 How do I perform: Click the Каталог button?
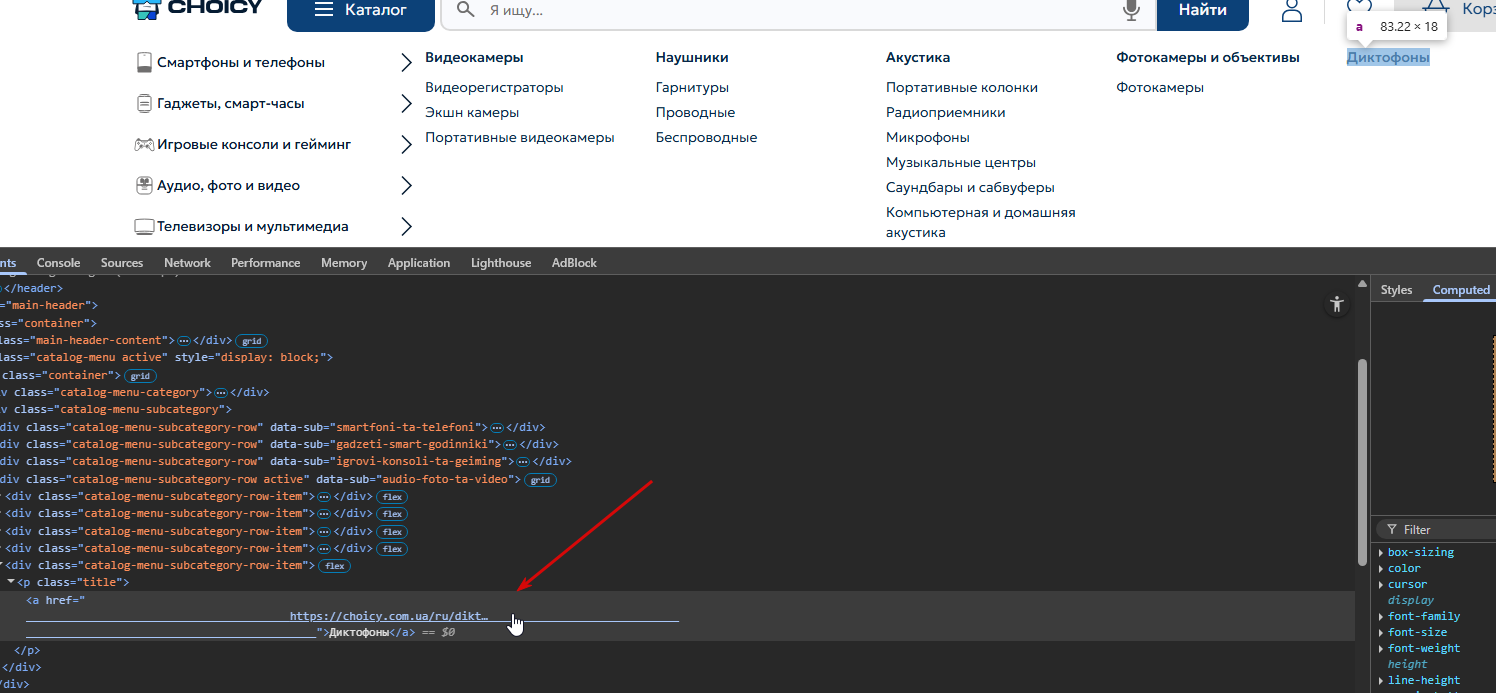tap(361, 13)
